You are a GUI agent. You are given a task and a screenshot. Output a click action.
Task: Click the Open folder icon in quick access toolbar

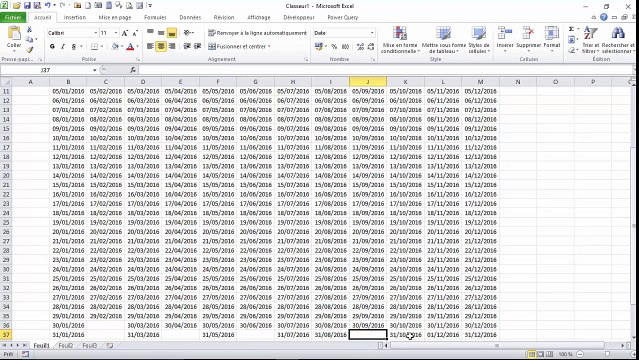click(17, 6)
